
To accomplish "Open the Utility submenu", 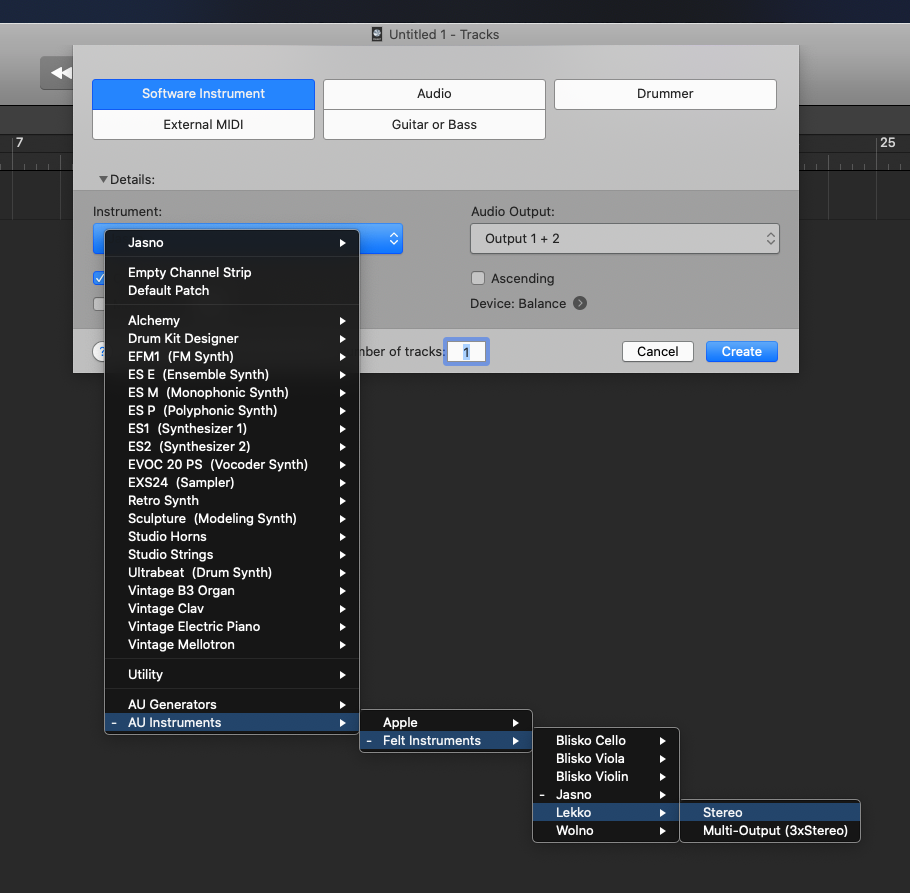I will click(x=232, y=674).
